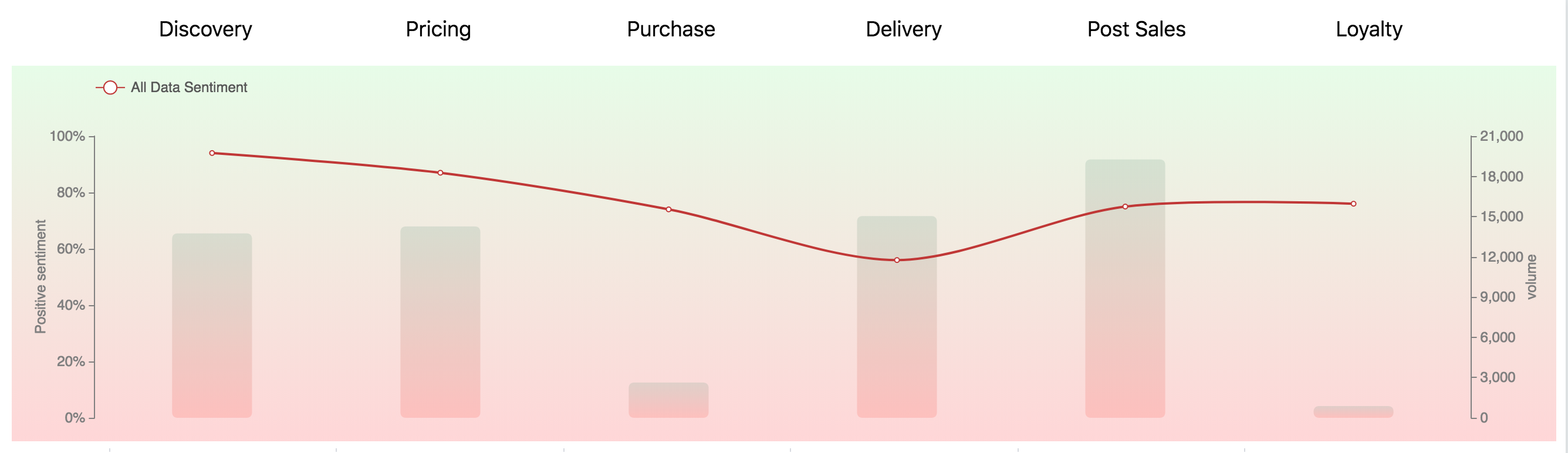Choose the Post Sales stage header

pos(1136,29)
